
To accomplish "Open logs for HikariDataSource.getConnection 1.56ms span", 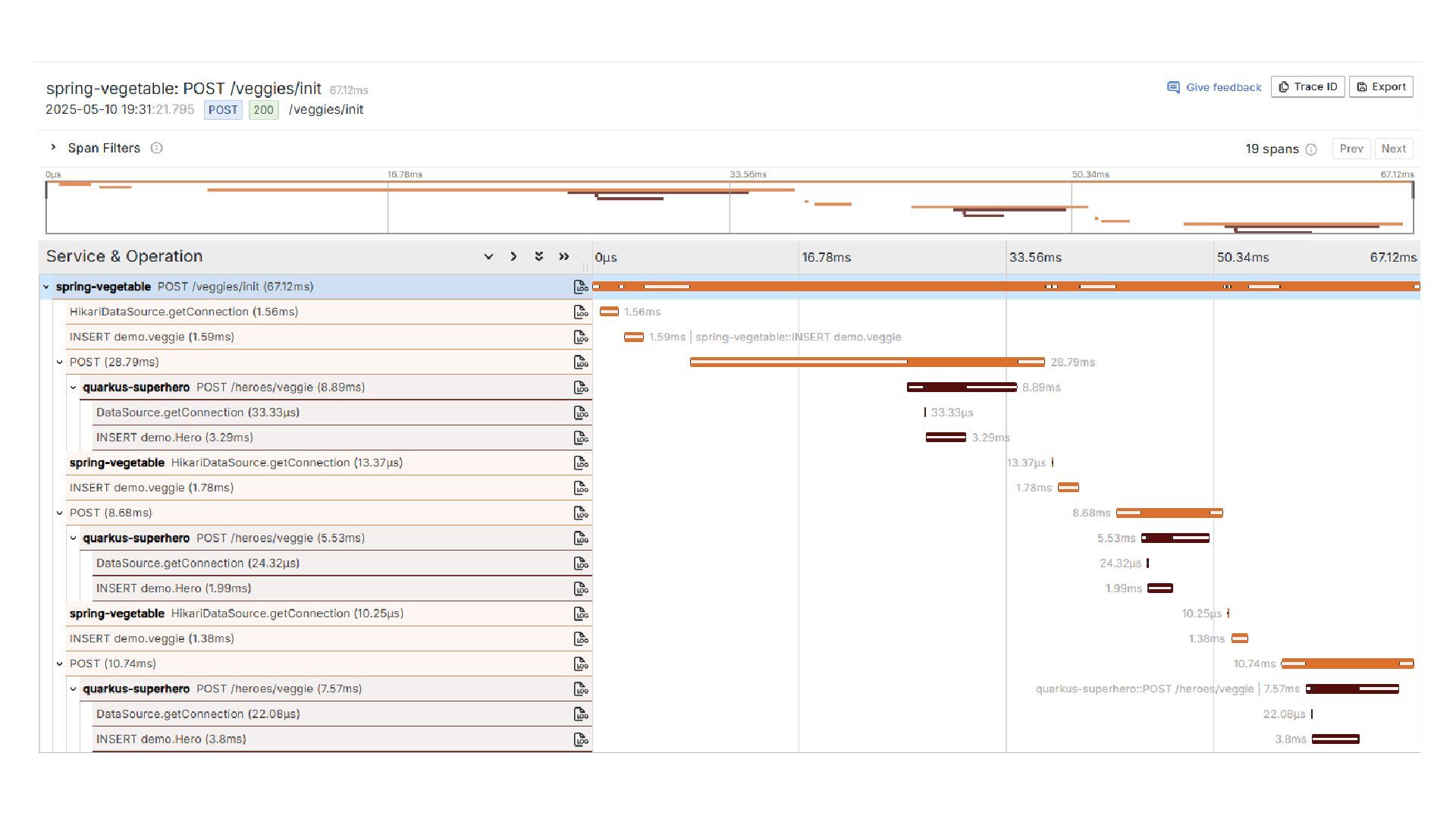I will [581, 312].
